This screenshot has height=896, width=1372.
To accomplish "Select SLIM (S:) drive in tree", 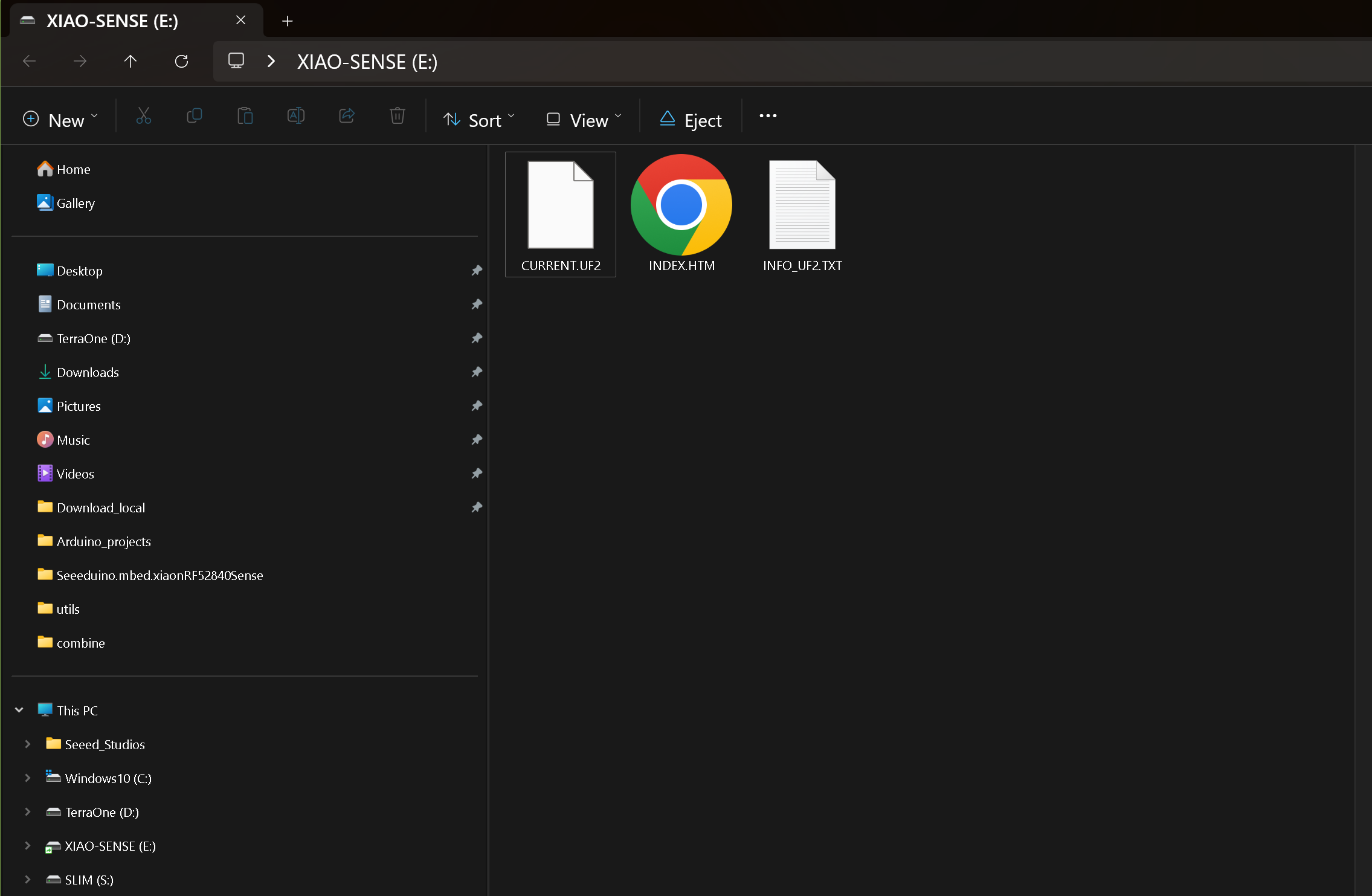I will pyautogui.click(x=79, y=880).
